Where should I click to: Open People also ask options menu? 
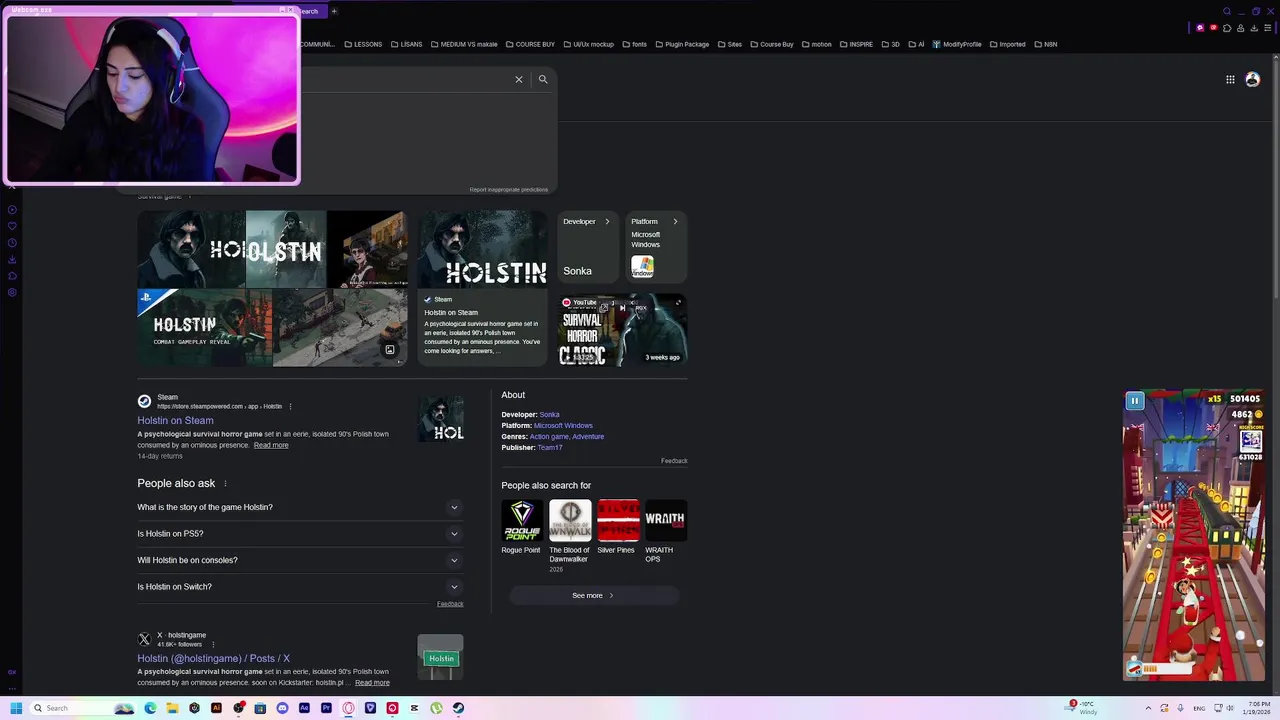(x=225, y=483)
